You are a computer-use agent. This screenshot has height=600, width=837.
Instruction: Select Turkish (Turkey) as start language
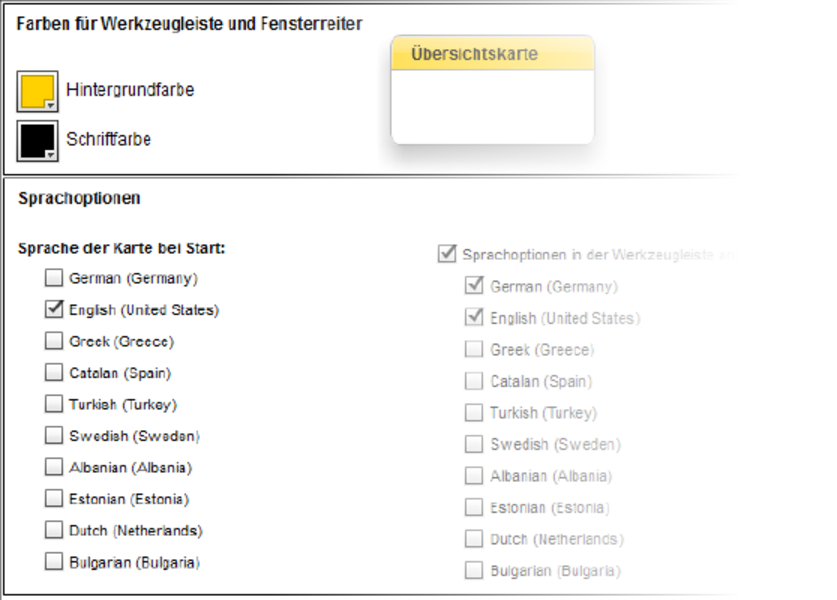[54, 404]
